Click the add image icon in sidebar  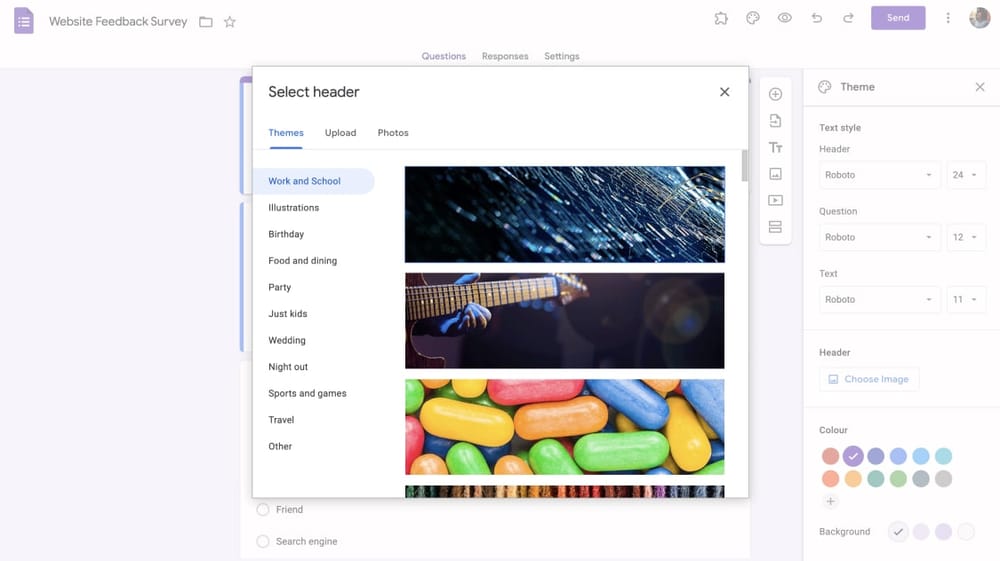pos(775,174)
